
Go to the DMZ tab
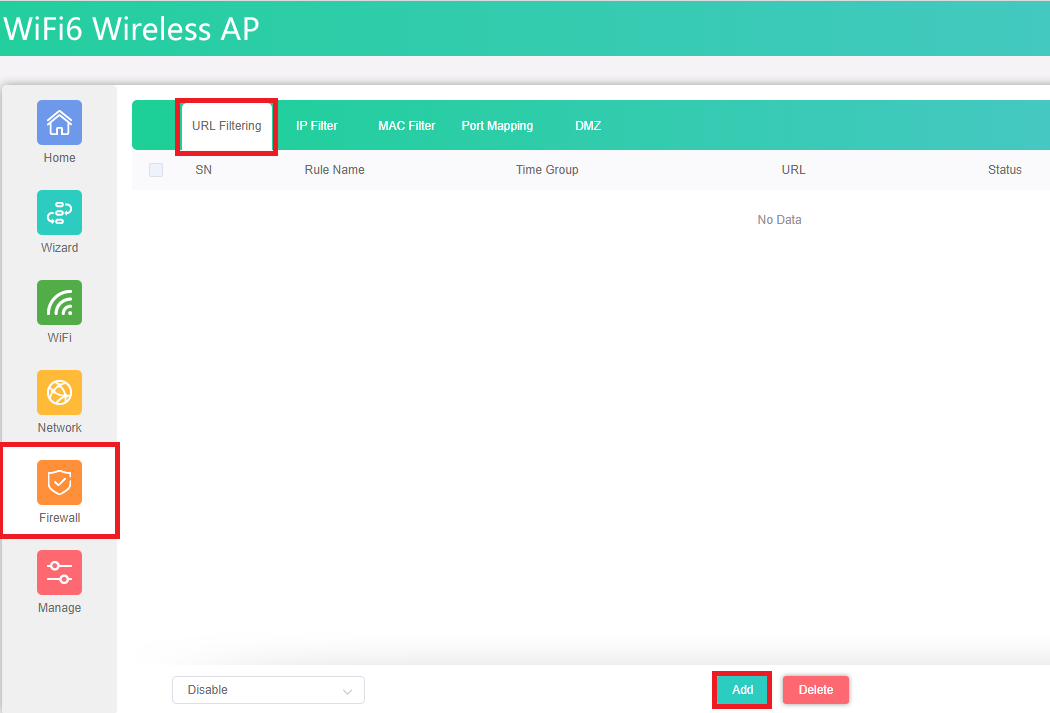588,126
